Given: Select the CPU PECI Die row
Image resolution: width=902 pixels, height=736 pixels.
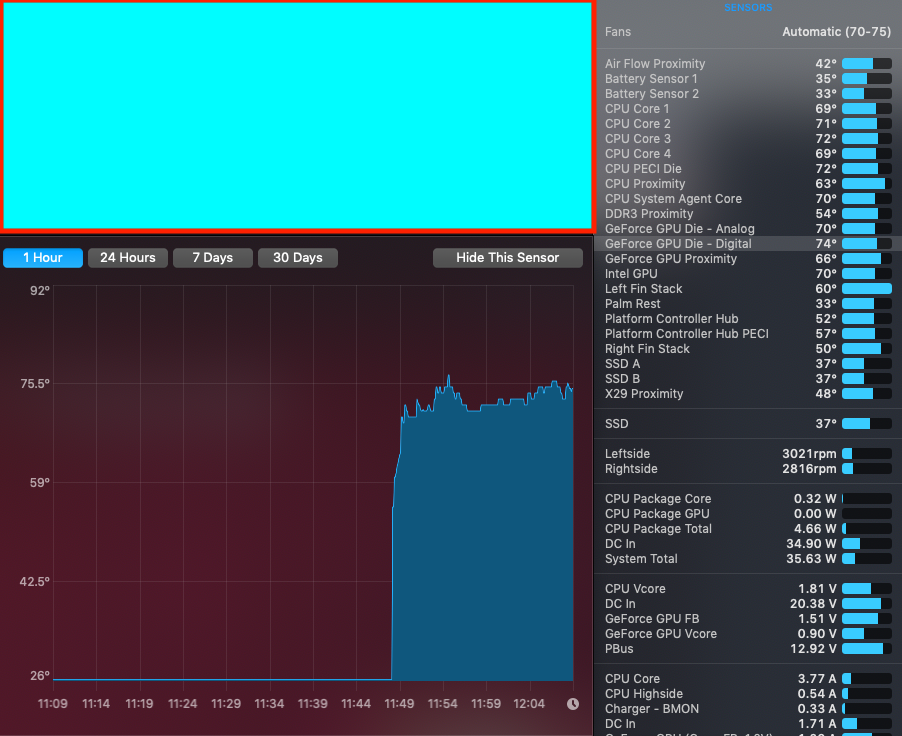Looking at the screenshot, I should pos(748,169).
